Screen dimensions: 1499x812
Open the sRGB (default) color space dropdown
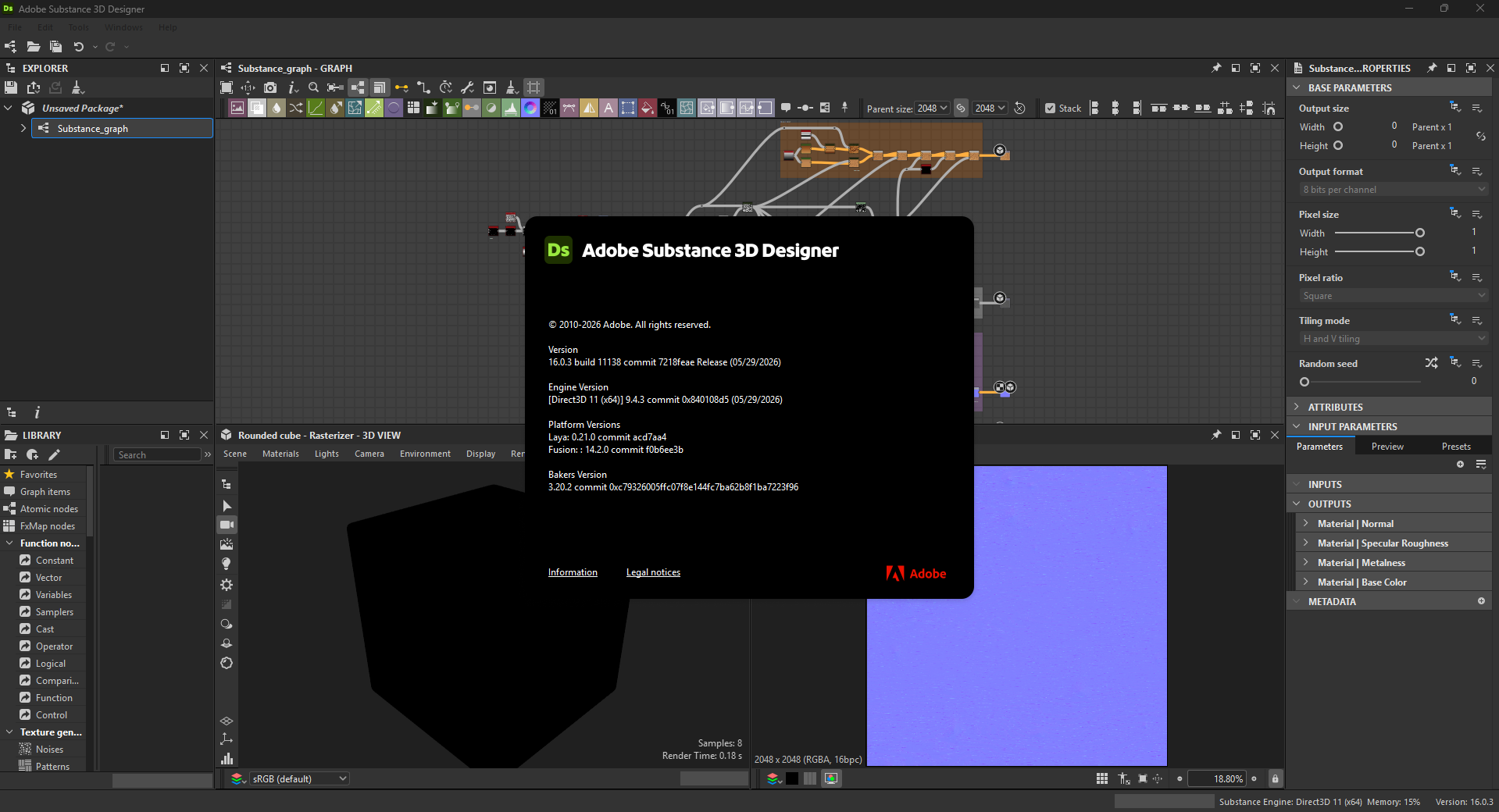[x=299, y=778]
